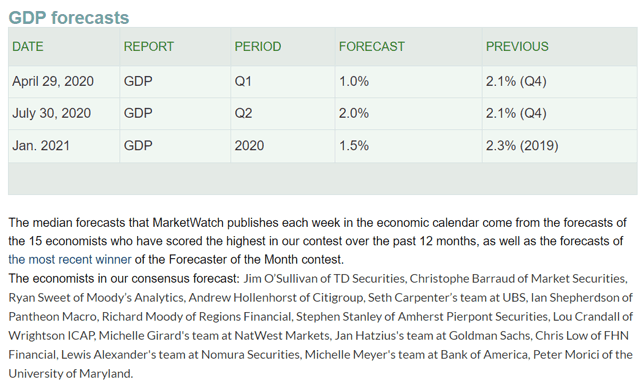The image size is (640, 382).
Task: Select the PREVIOUS column header
Action: tap(517, 47)
